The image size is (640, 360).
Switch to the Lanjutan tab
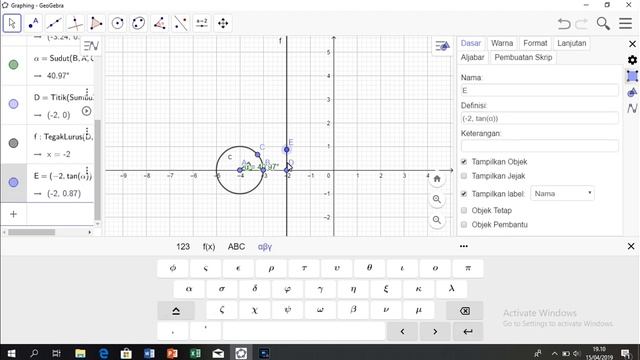(x=571, y=43)
